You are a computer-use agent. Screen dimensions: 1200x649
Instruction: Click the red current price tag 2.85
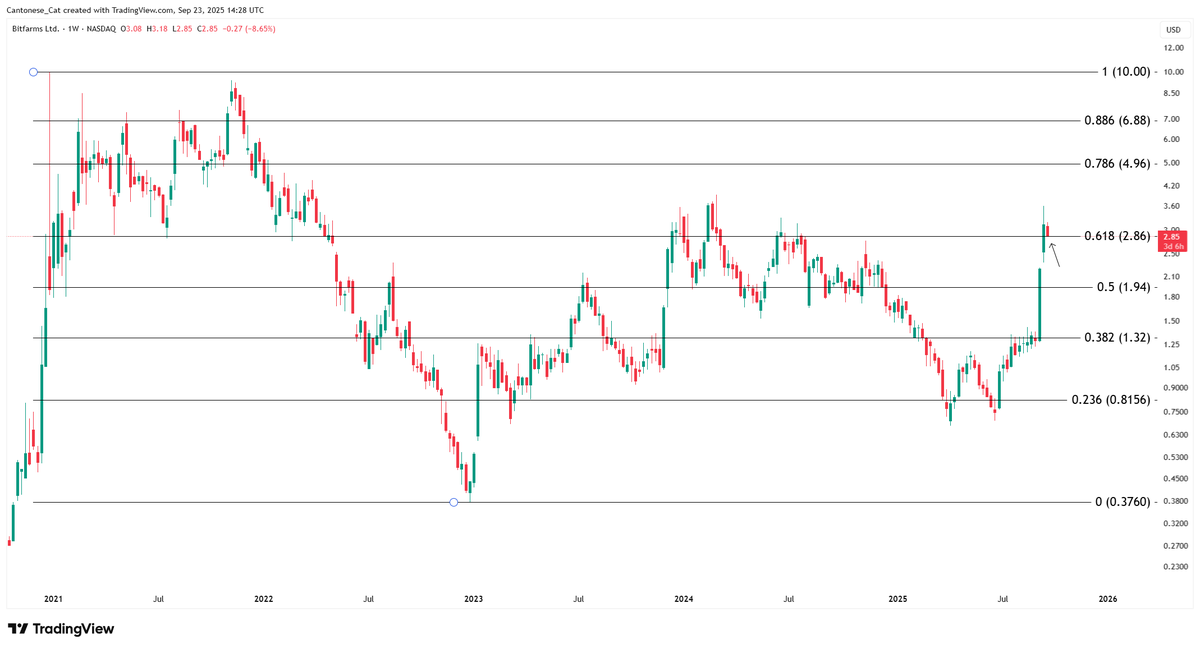coord(1173,240)
